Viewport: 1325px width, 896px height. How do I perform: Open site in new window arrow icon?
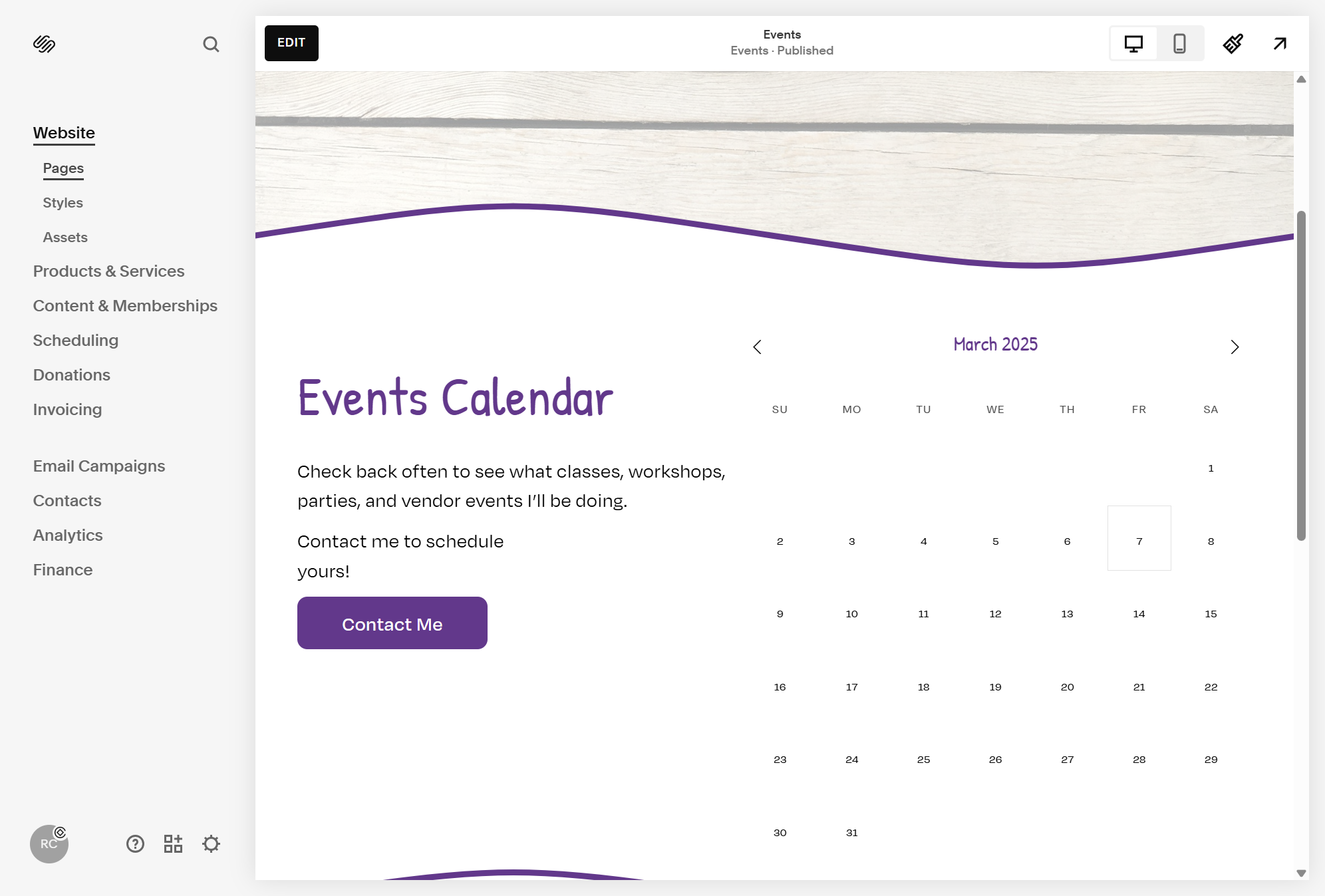click(x=1280, y=44)
